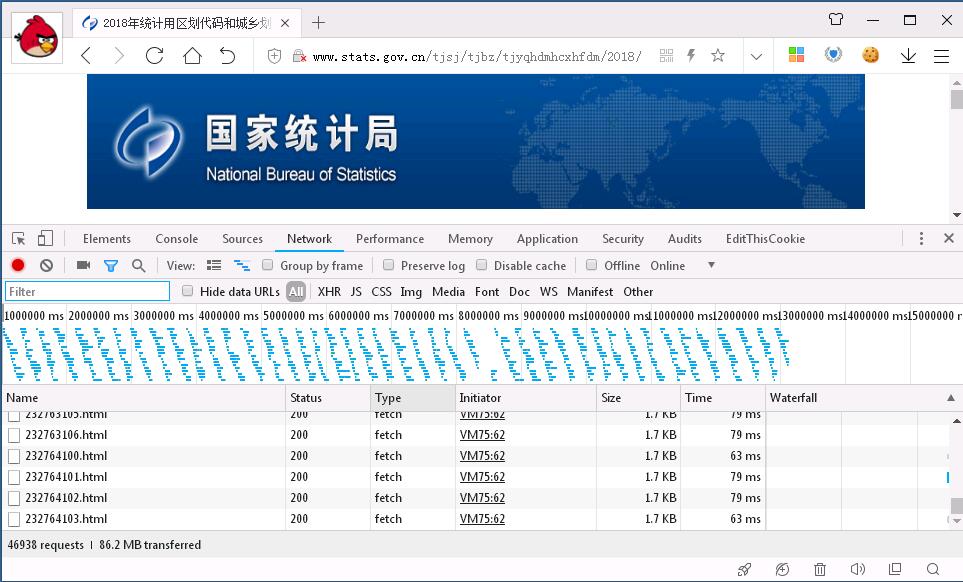The width and height of the screenshot is (963, 582).
Task: Click the browser forward arrow
Action: (119, 56)
